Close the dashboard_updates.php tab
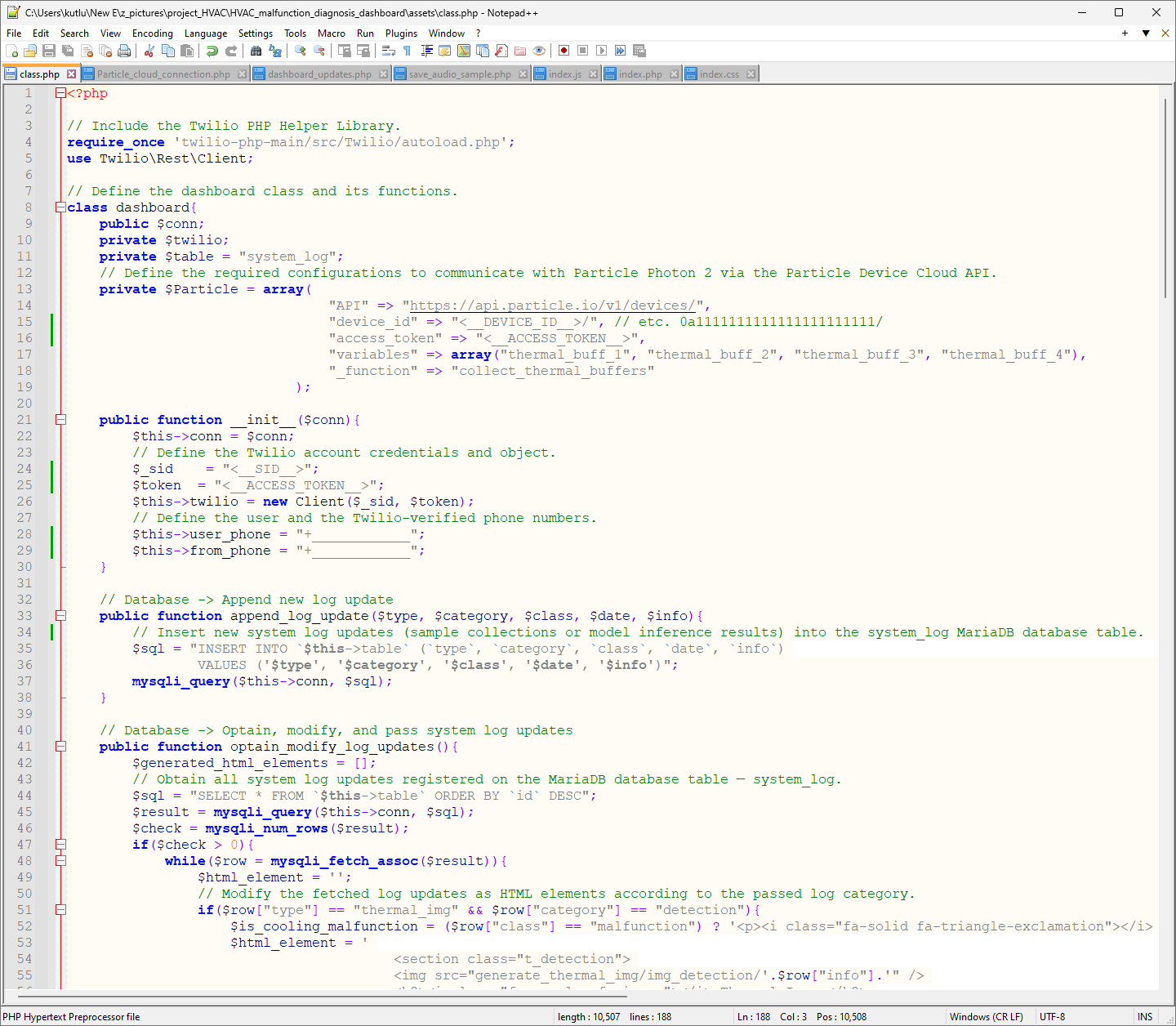Image resolution: width=1176 pixels, height=1026 pixels. pyautogui.click(x=384, y=74)
